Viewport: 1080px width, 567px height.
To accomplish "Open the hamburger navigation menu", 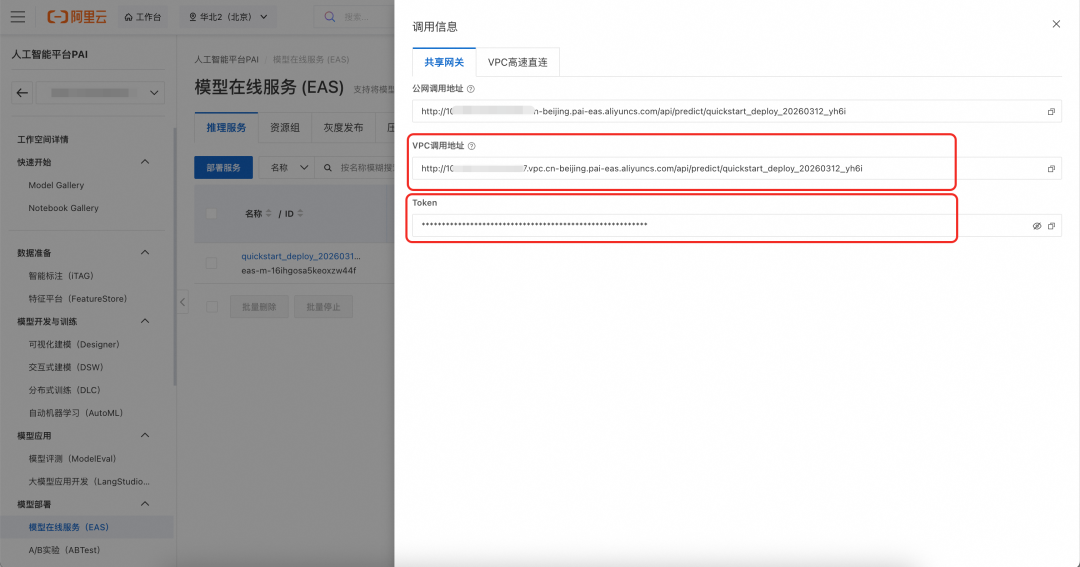I will [18, 17].
